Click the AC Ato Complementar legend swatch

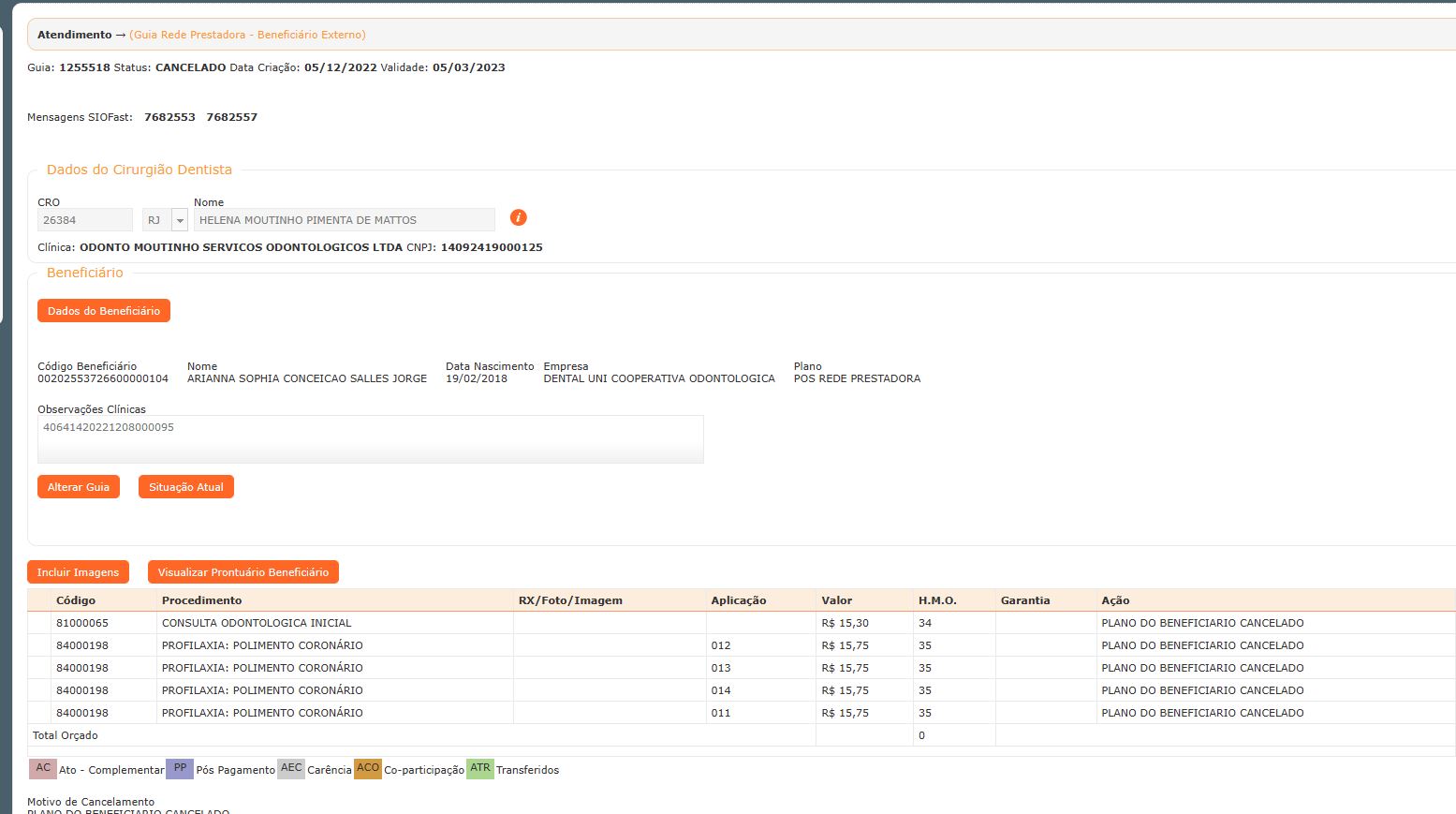click(43, 768)
